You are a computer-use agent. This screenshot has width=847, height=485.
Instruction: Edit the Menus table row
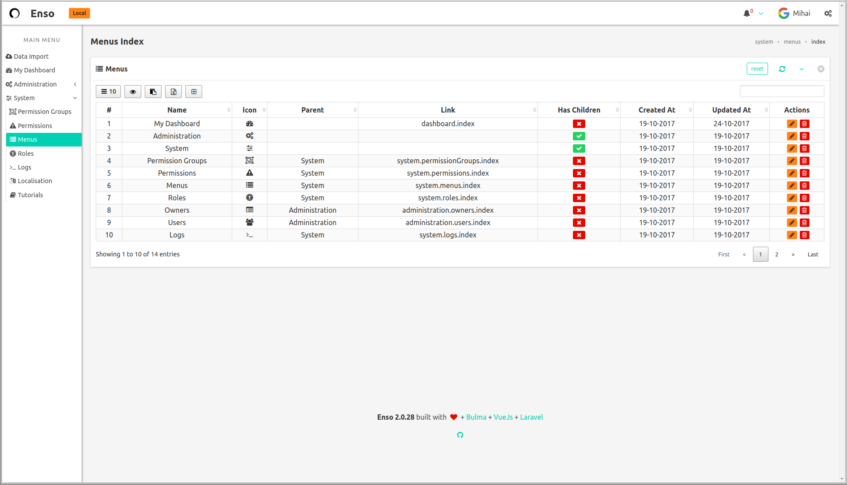[x=791, y=185]
